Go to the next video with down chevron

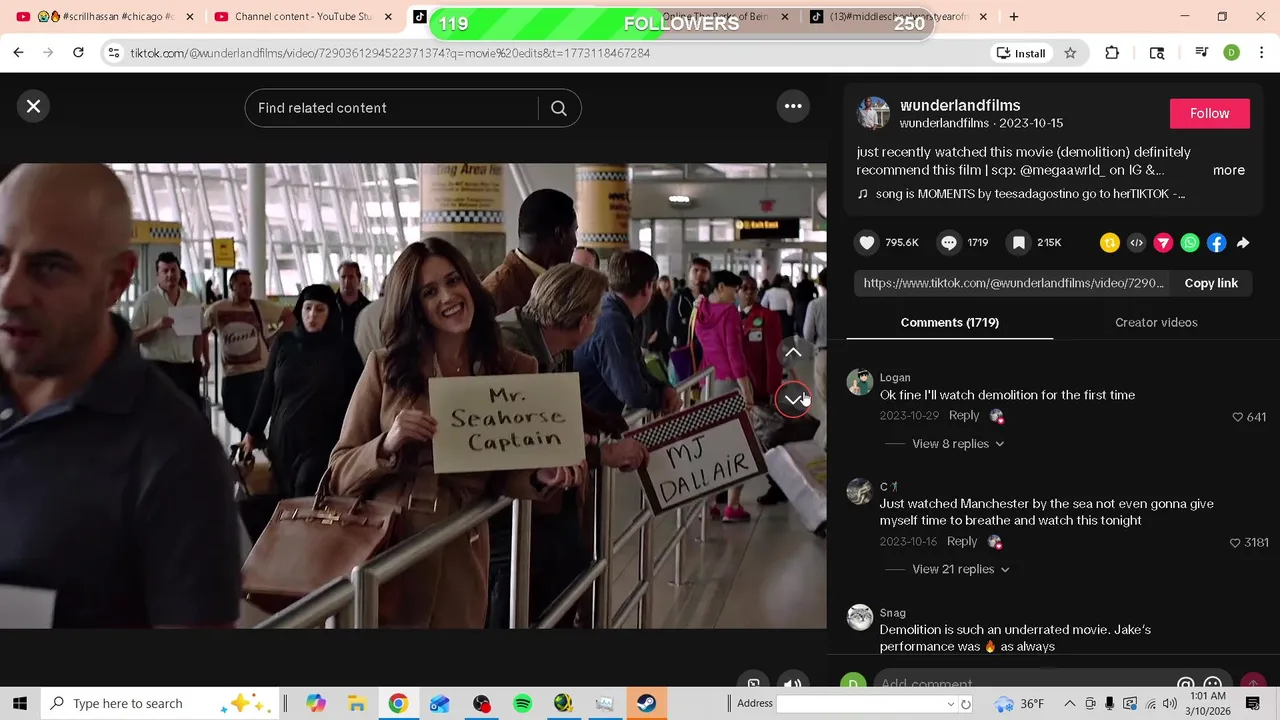coord(793,400)
